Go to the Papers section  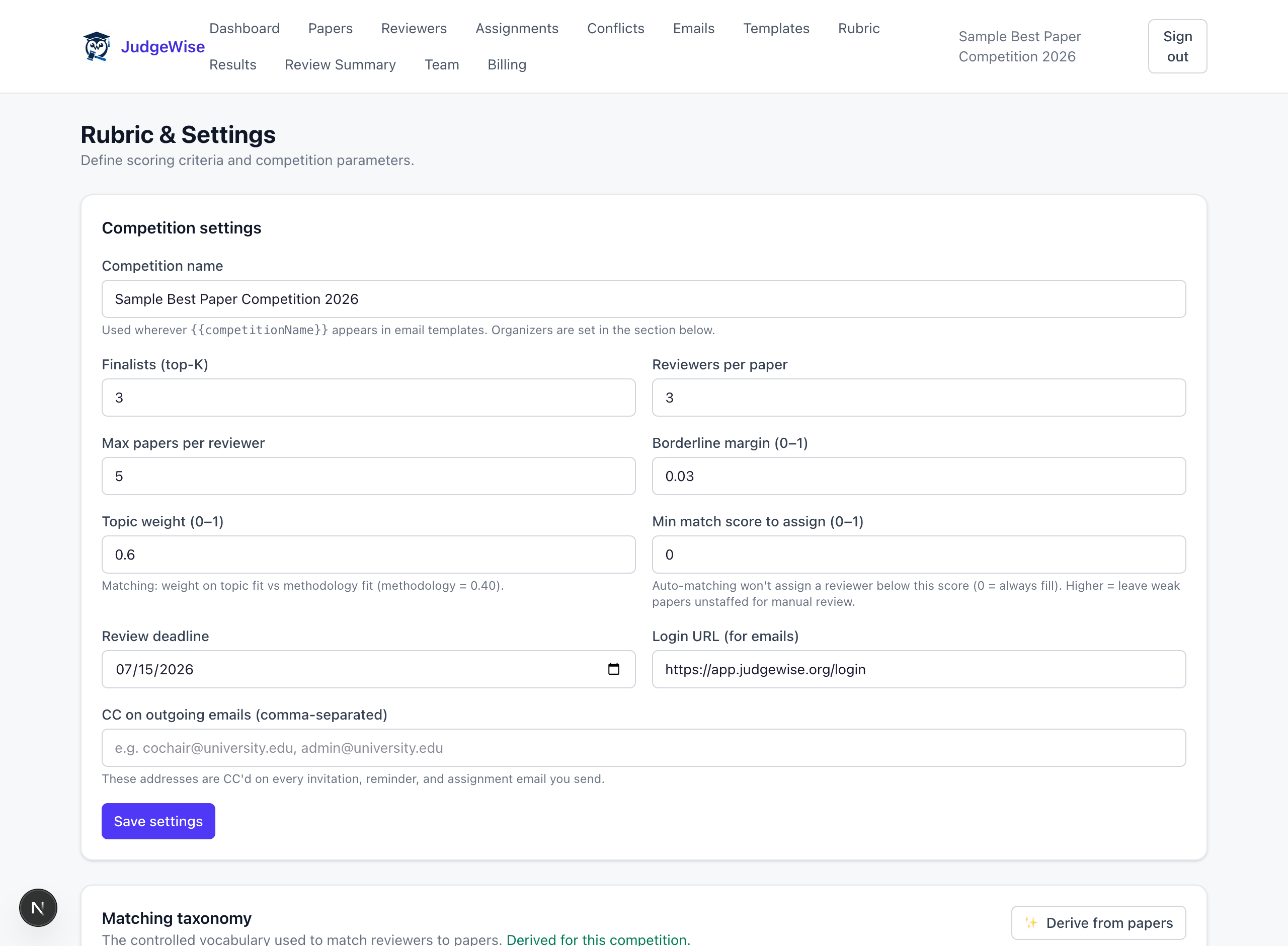330,29
